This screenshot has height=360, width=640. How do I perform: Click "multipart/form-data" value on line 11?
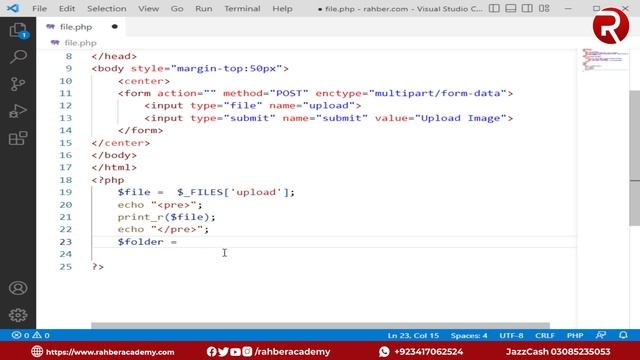point(438,93)
